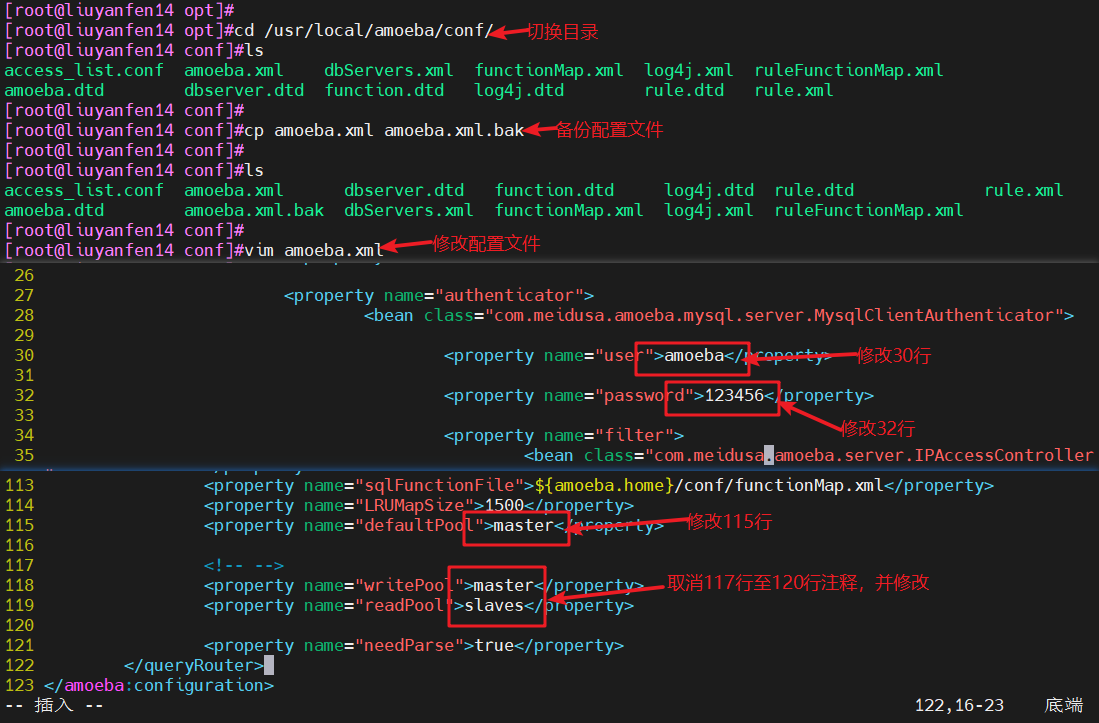Image resolution: width=1099 pixels, height=723 pixels.
Task: Select amoeba.xml.bak in the ls file listing
Action: click(x=254, y=210)
